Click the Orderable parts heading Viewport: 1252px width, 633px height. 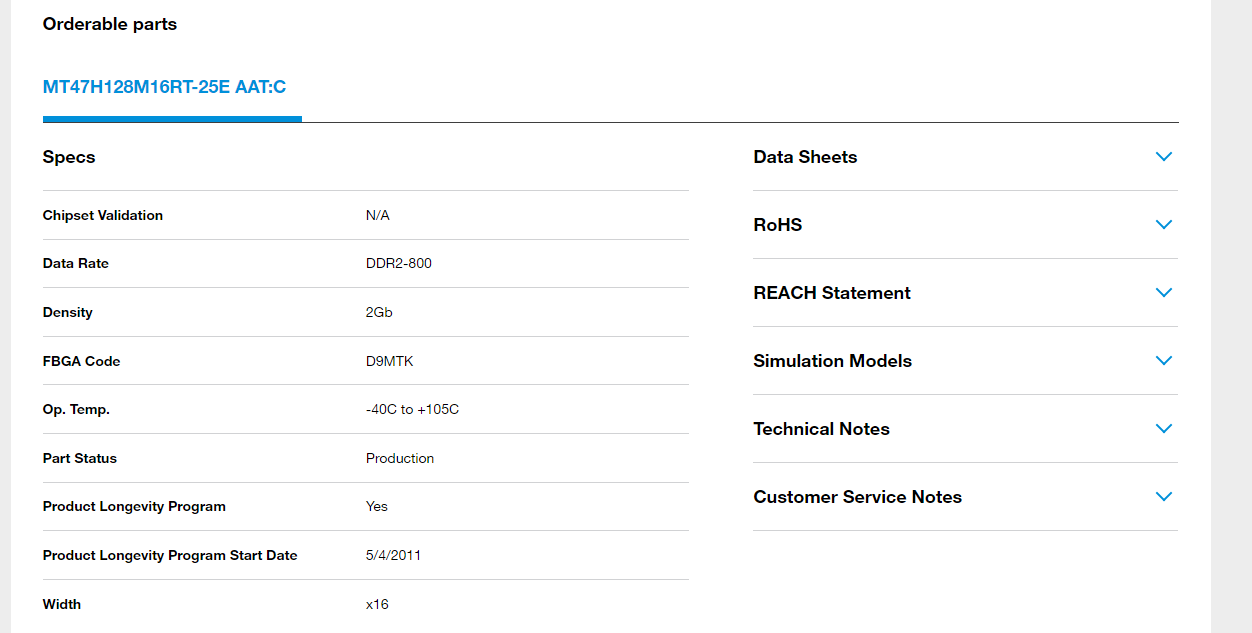110,24
